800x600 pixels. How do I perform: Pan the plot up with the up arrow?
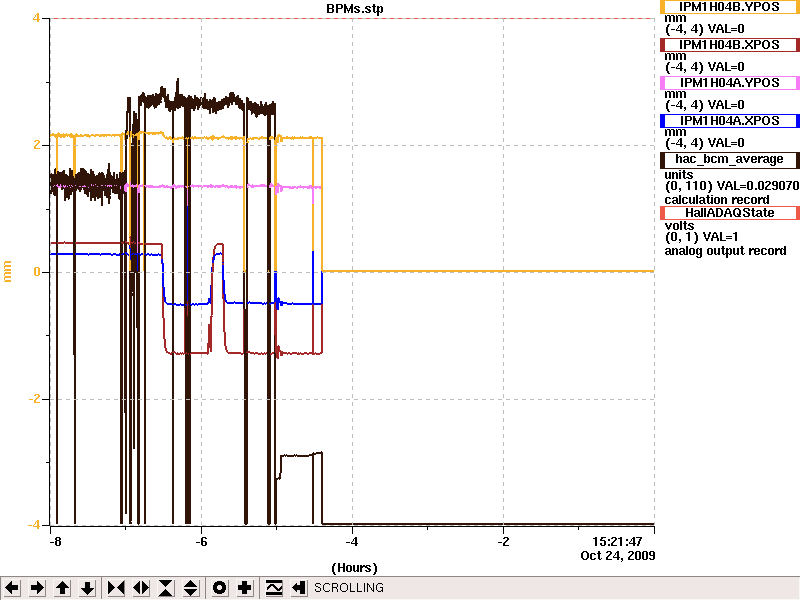pyautogui.click(x=62, y=588)
